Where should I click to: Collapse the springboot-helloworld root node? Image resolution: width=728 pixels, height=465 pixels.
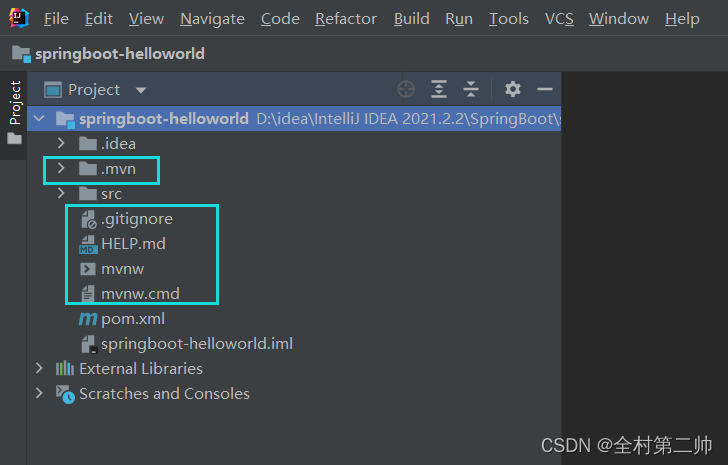(x=39, y=119)
